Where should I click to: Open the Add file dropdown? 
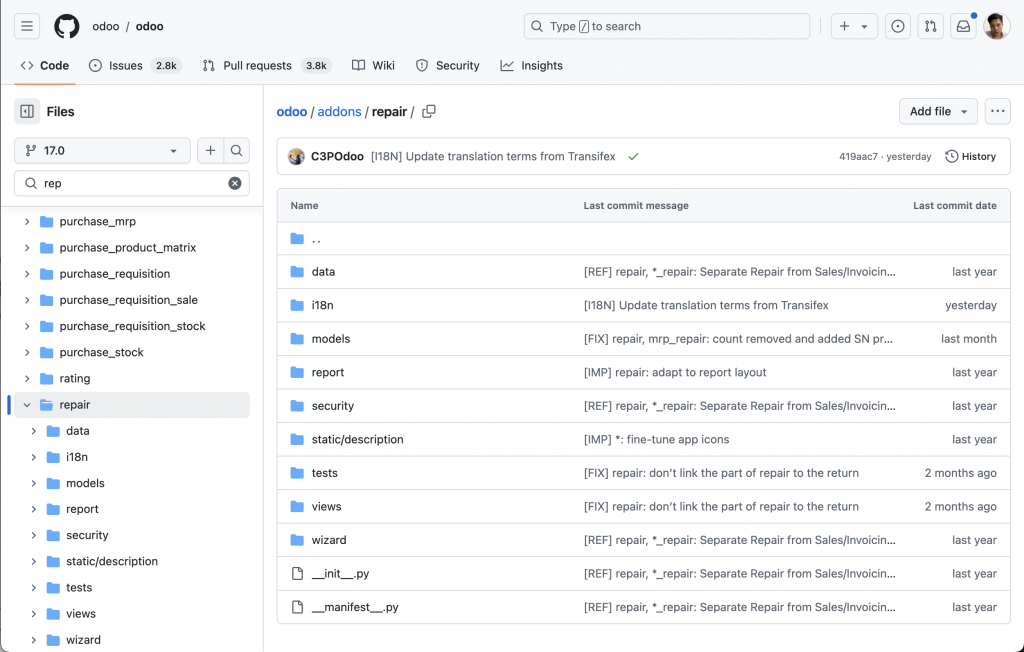938,111
